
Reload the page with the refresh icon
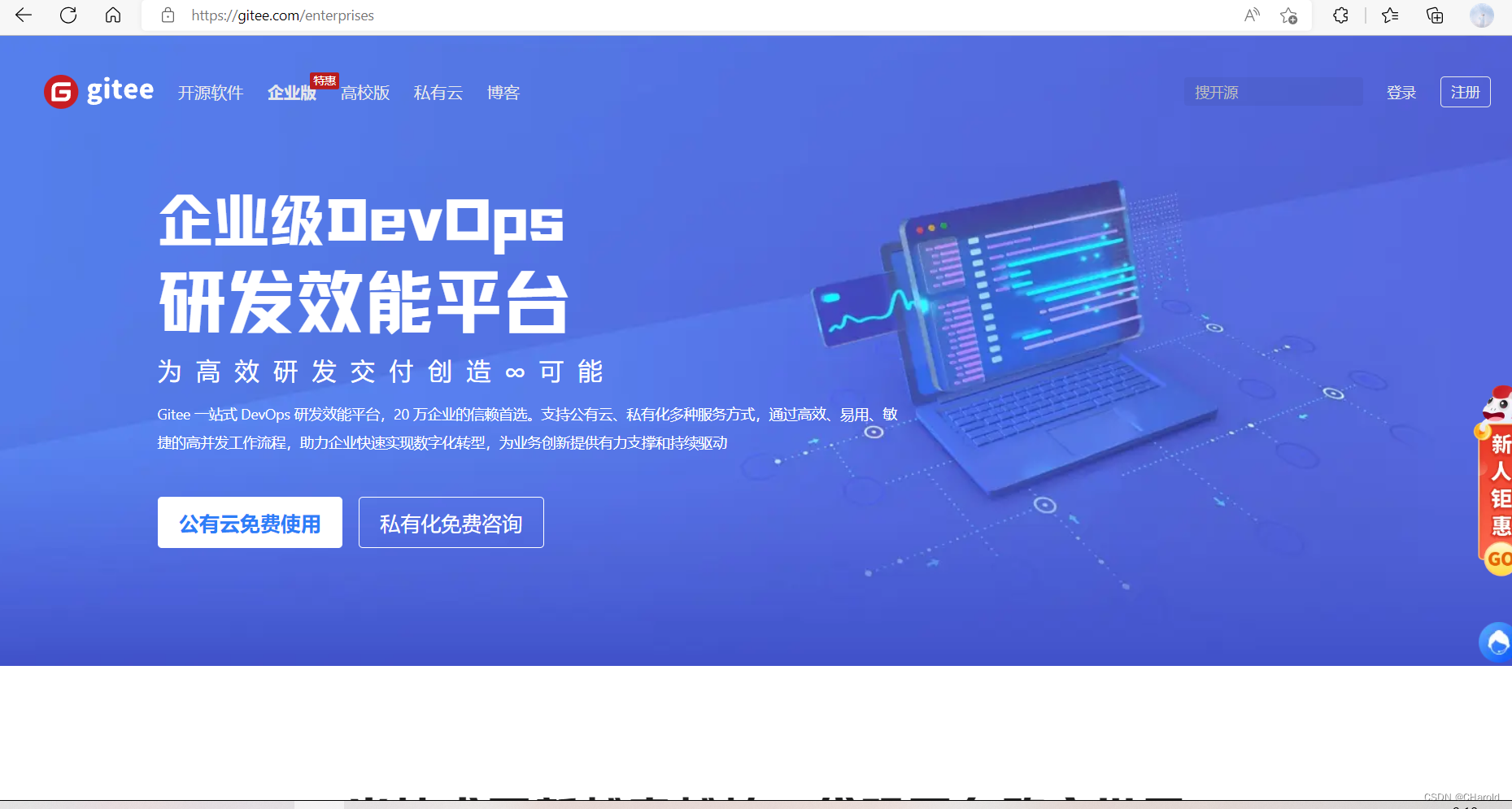pos(68,15)
